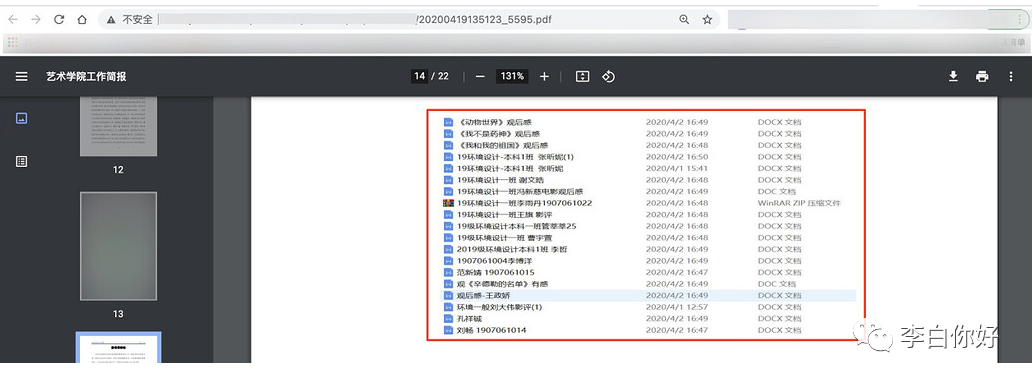1033x382 pixels.
Task: View the 不安全 site security warning
Action: 130,20
